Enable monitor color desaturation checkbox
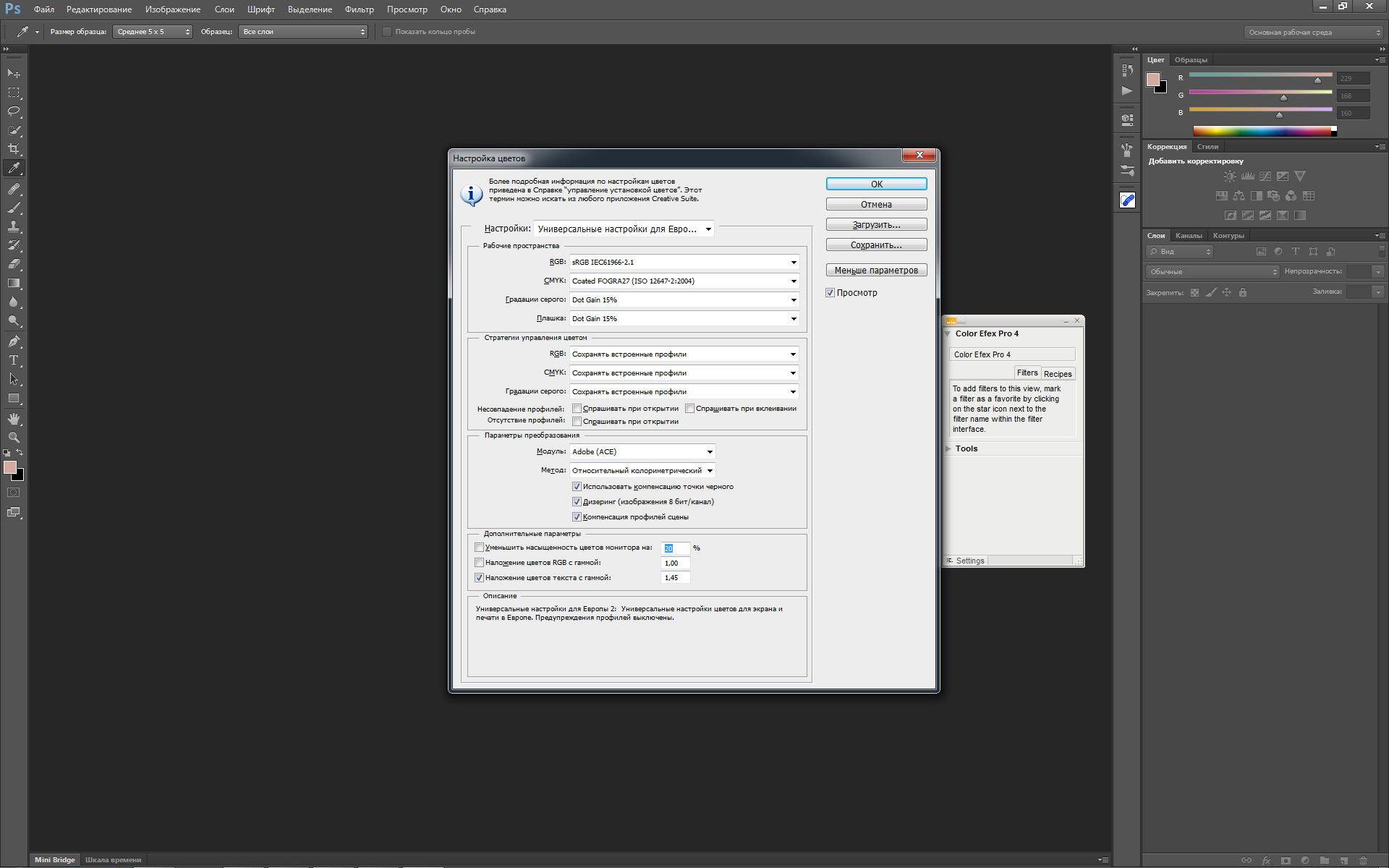This screenshot has height=868, width=1389. point(479,548)
